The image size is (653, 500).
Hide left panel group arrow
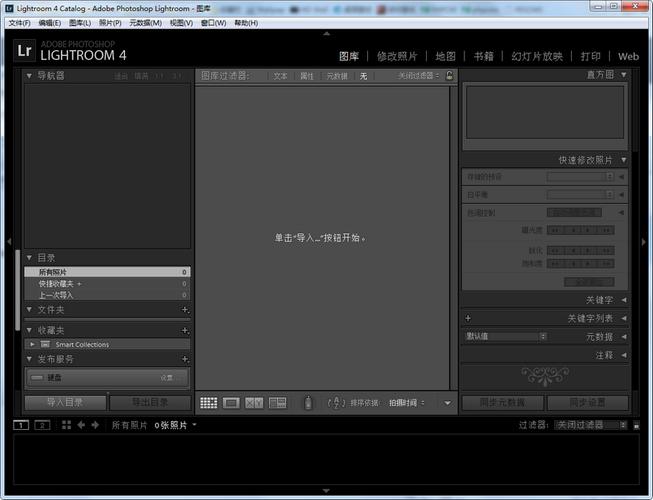[x=9, y=241]
